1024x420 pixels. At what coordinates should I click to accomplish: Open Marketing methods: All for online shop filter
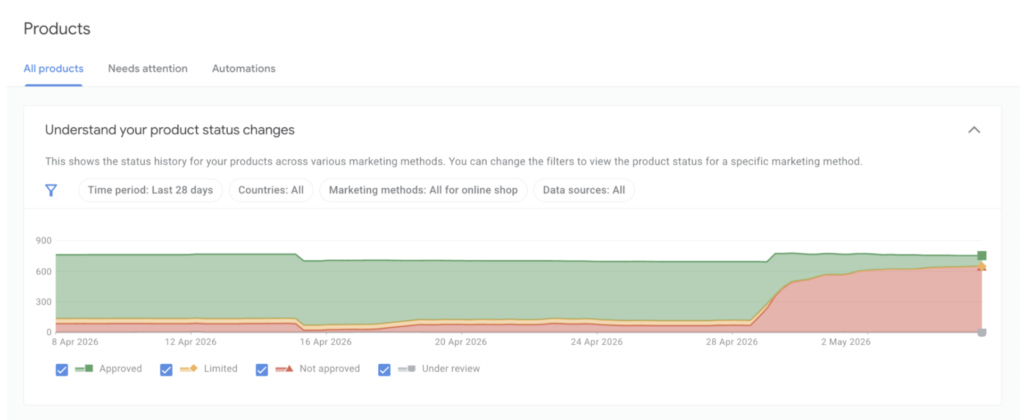pyautogui.click(x=423, y=190)
